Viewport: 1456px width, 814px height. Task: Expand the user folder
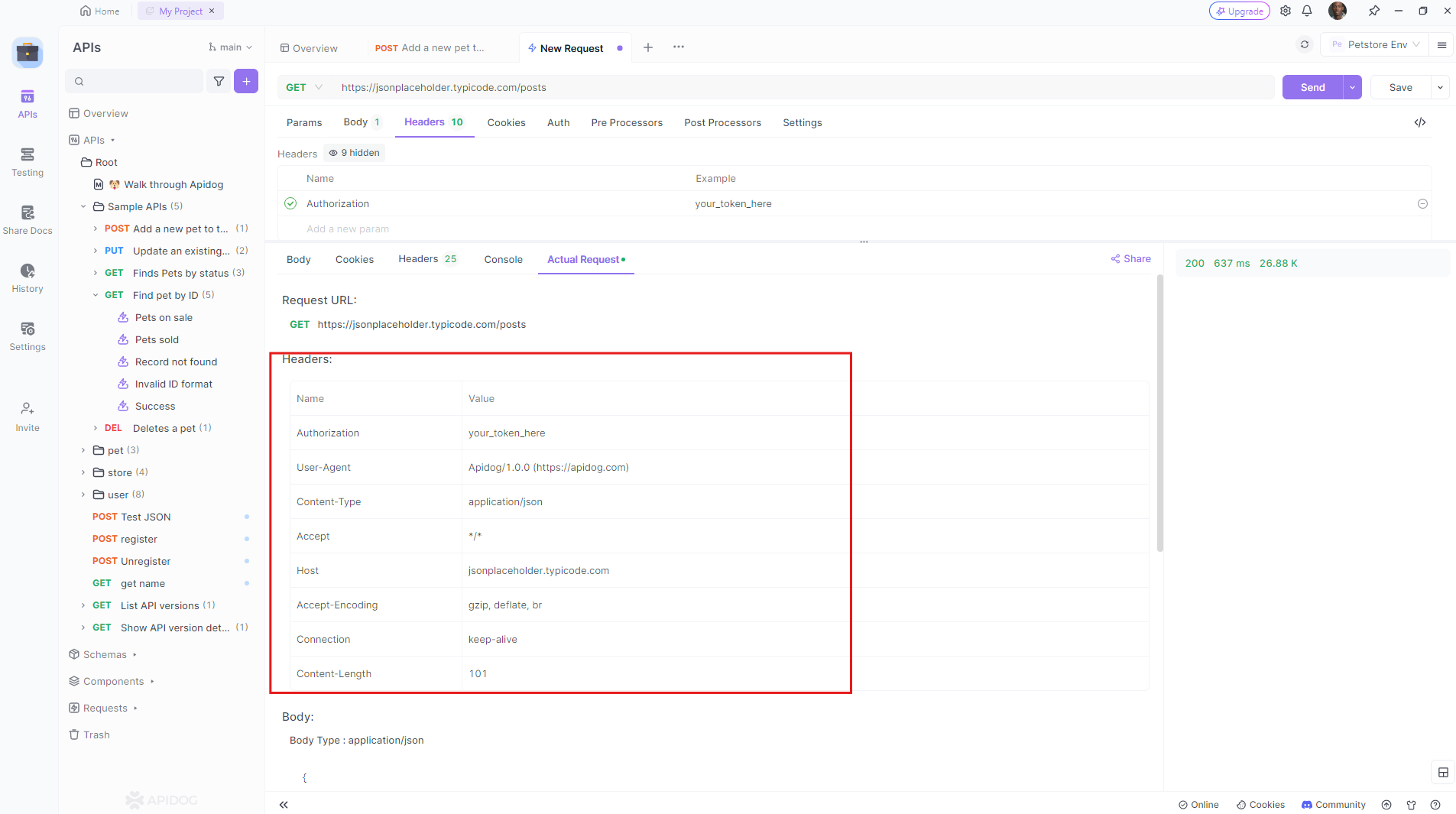pyautogui.click(x=83, y=495)
